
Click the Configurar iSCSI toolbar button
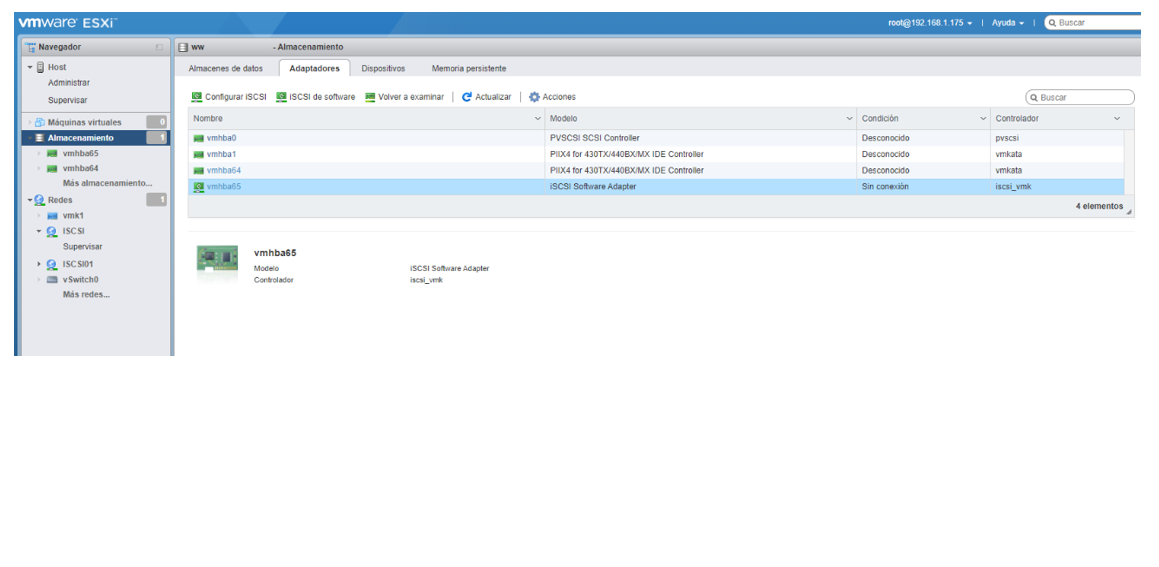pos(228,97)
